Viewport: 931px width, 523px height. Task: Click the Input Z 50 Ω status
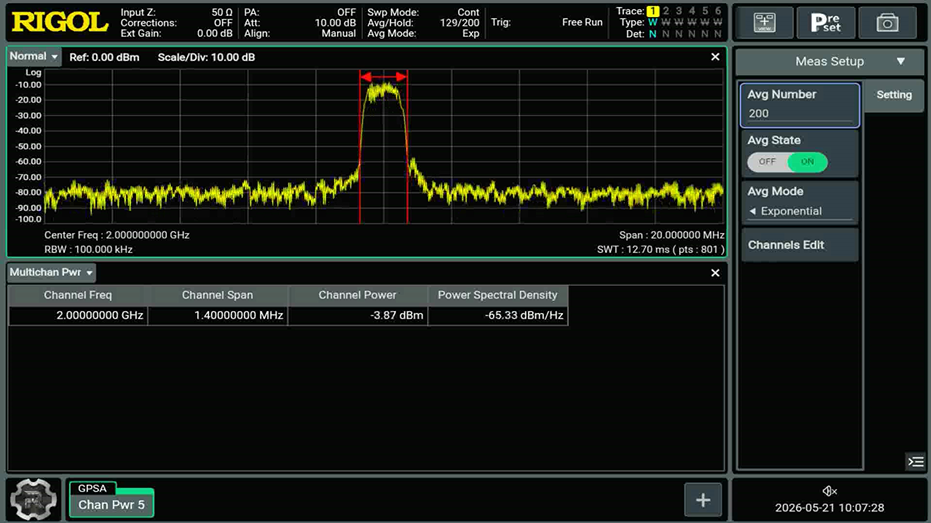176,12
